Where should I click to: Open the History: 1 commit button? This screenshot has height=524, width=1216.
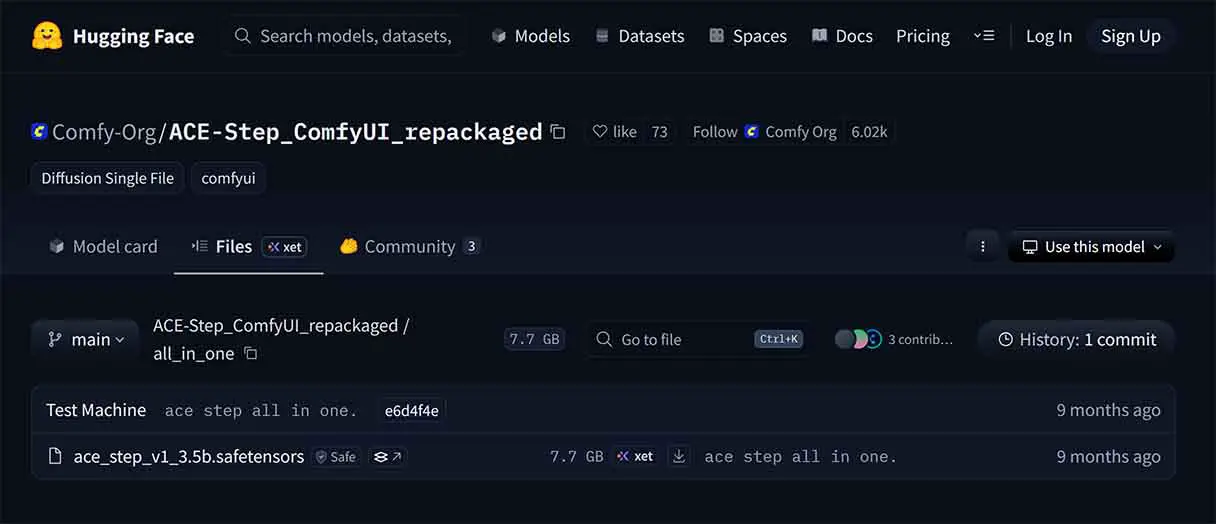[1076, 340]
